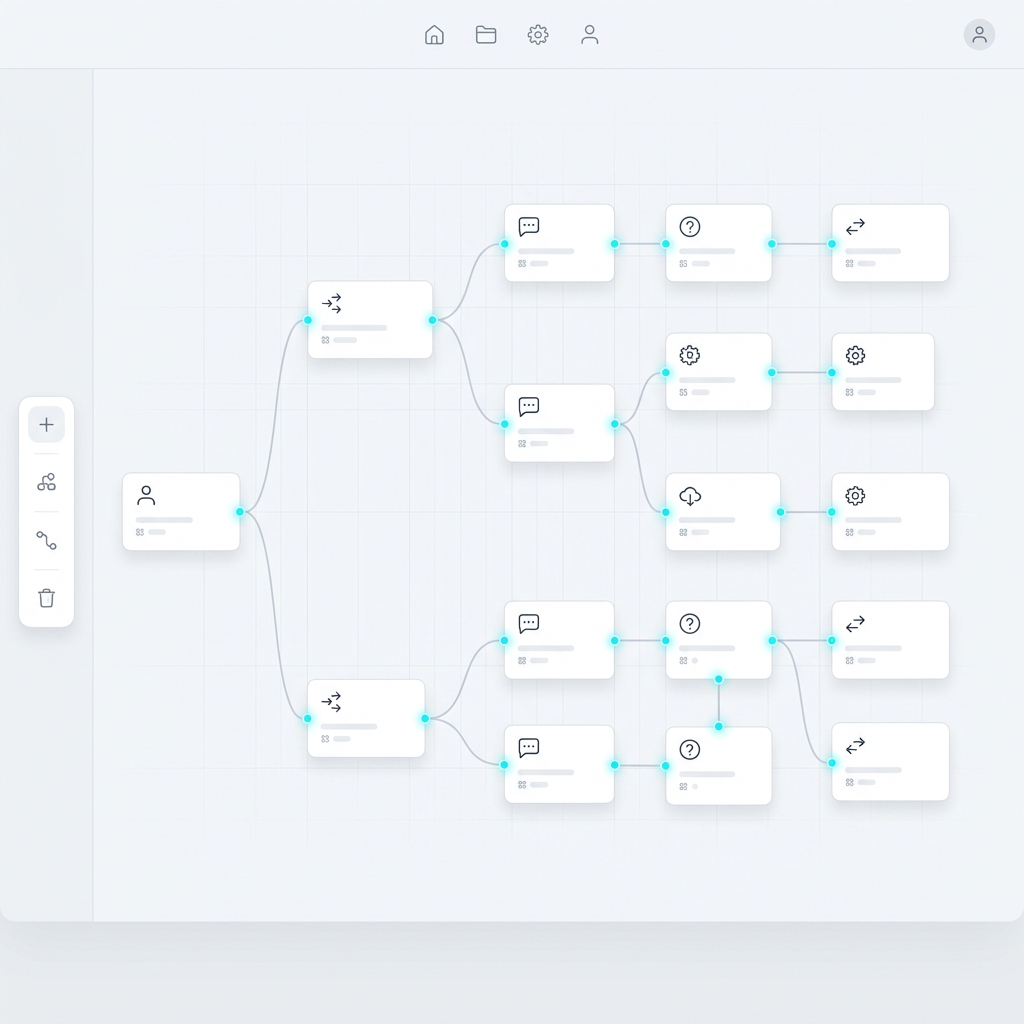The image size is (1024, 1024).
Task: Select the person start node on the canvas
Action: click(x=181, y=512)
